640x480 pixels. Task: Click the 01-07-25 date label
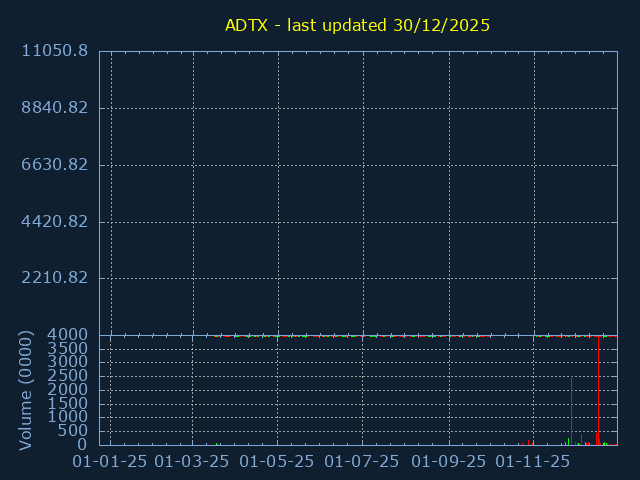tap(363, 462)
